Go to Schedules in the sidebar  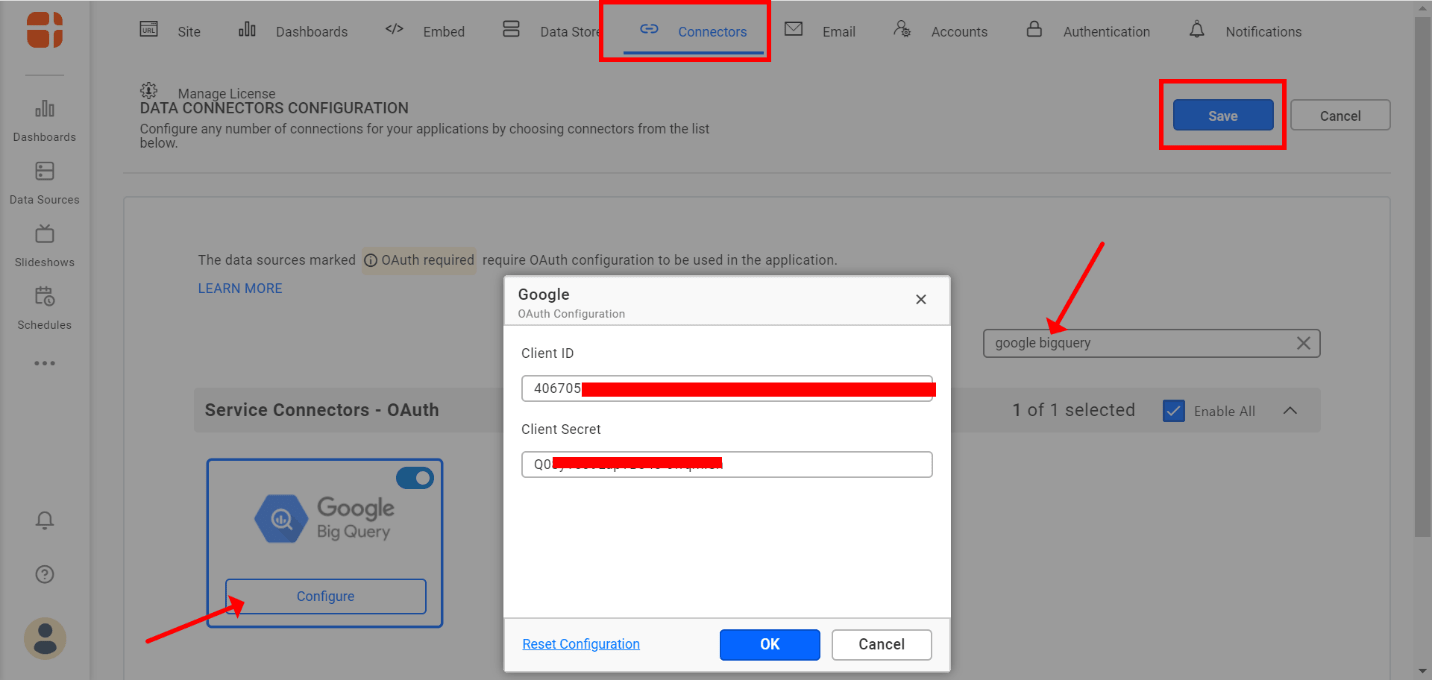tap(44, 297)
